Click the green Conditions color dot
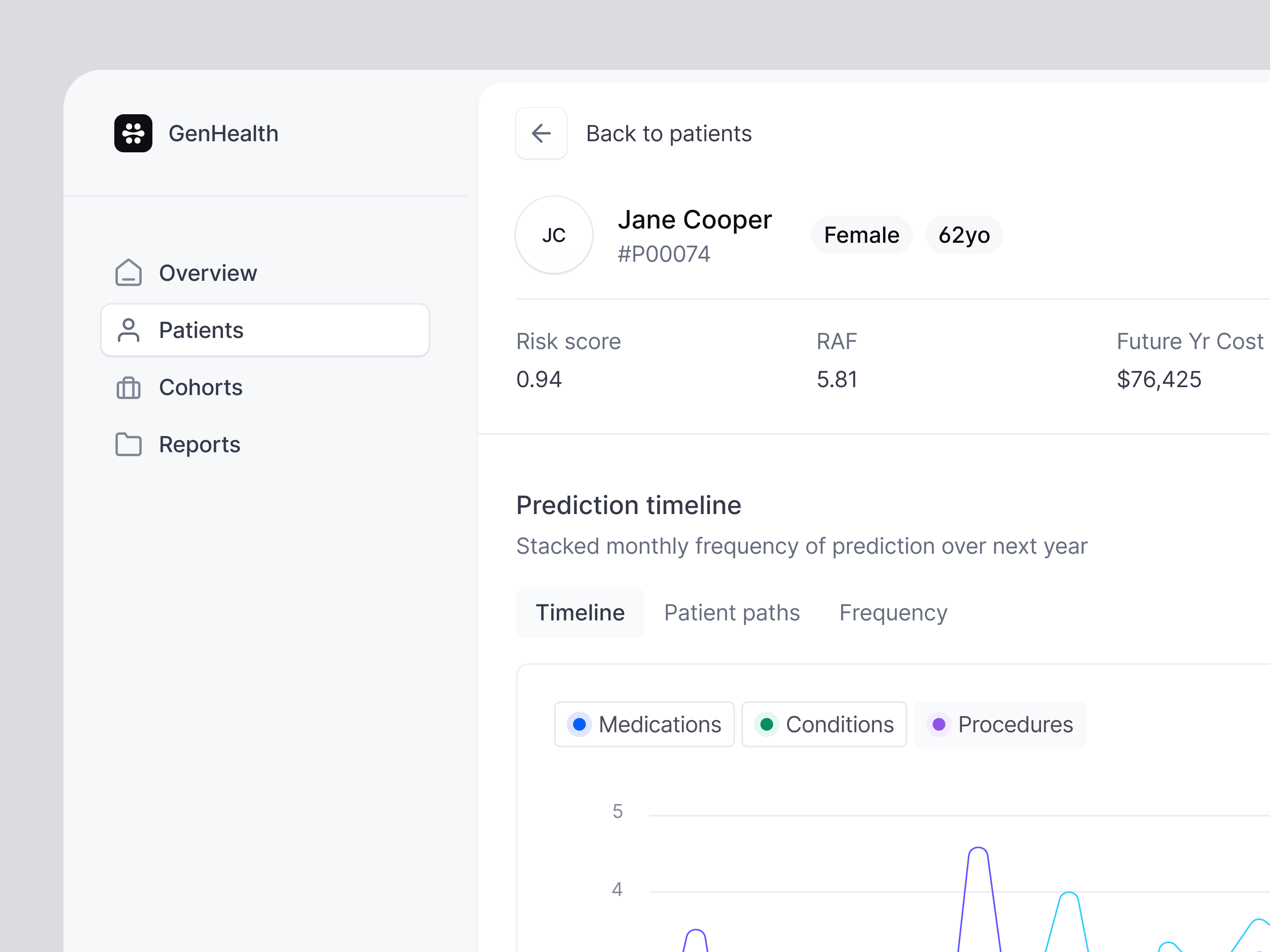The height and width of the screenshot is (952, 1270). click(766, 724)
